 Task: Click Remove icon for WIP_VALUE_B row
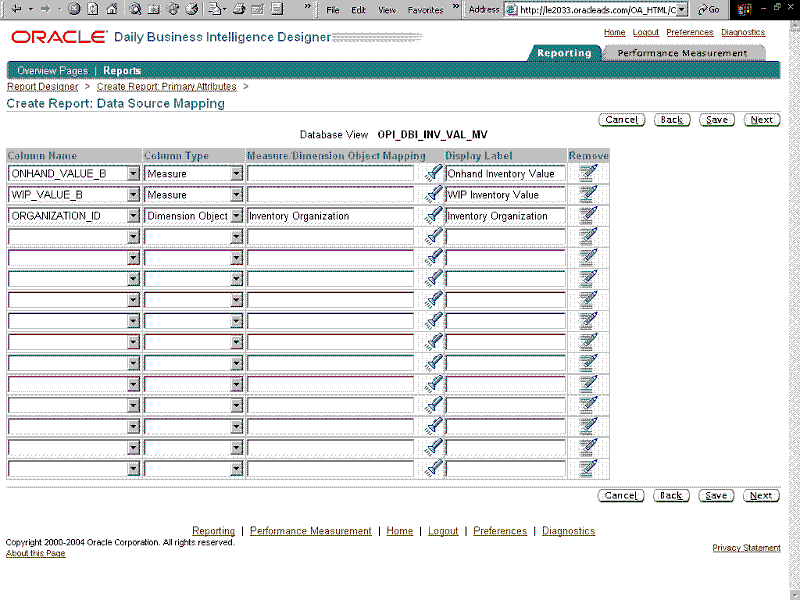(x=588, y=194)
